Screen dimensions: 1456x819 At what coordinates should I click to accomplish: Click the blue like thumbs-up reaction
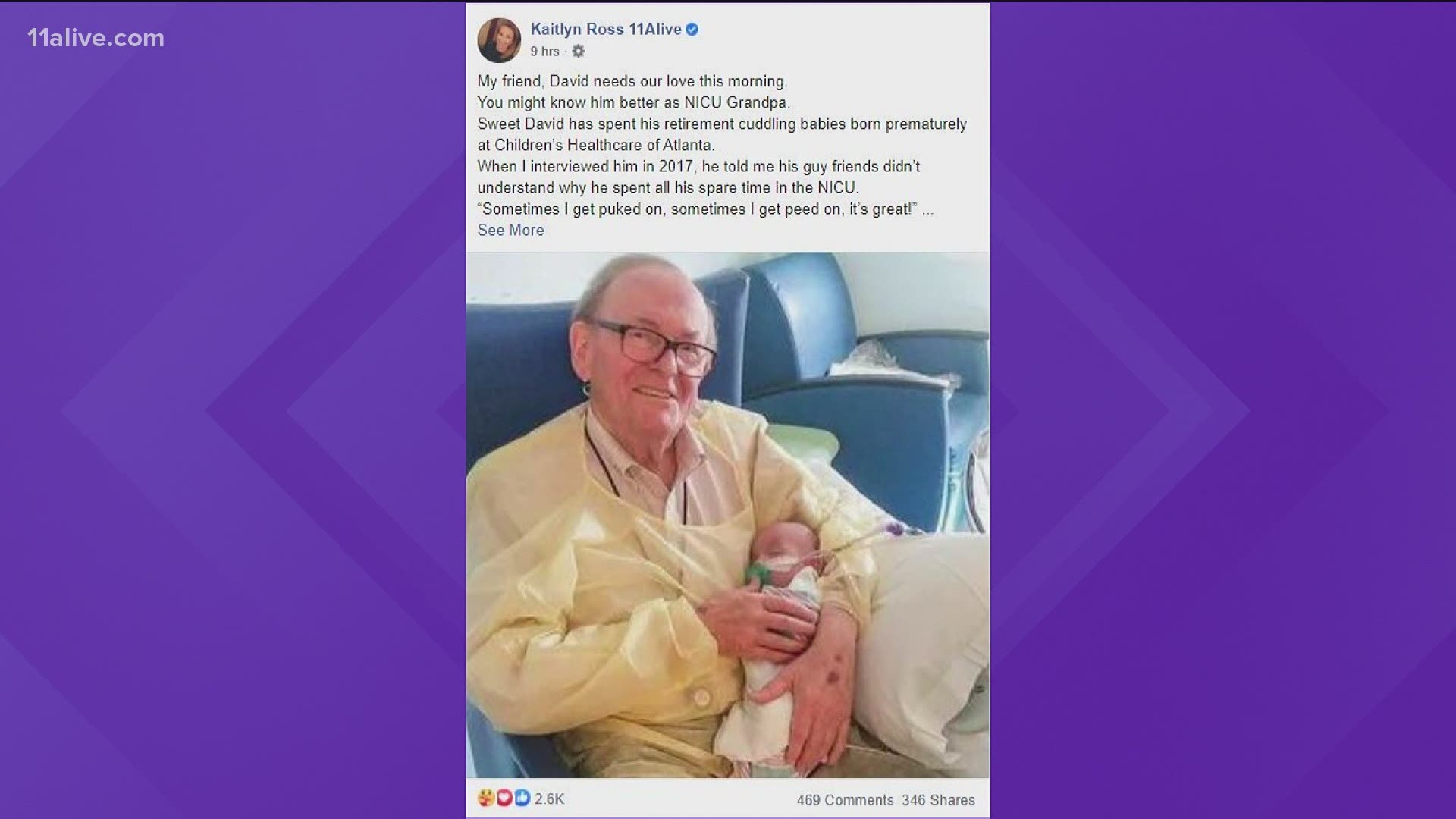coord(522,798)
